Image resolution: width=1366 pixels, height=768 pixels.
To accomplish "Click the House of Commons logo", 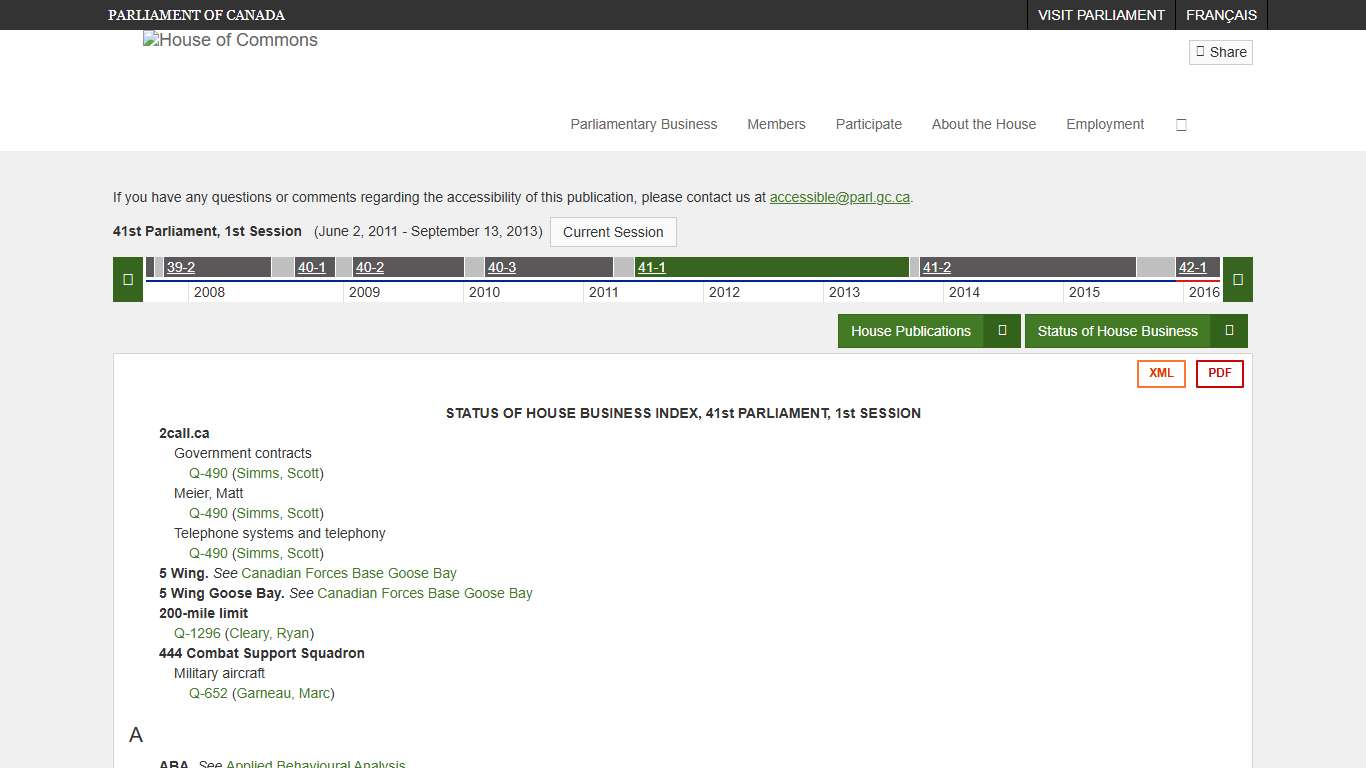I will pos(230,41).
